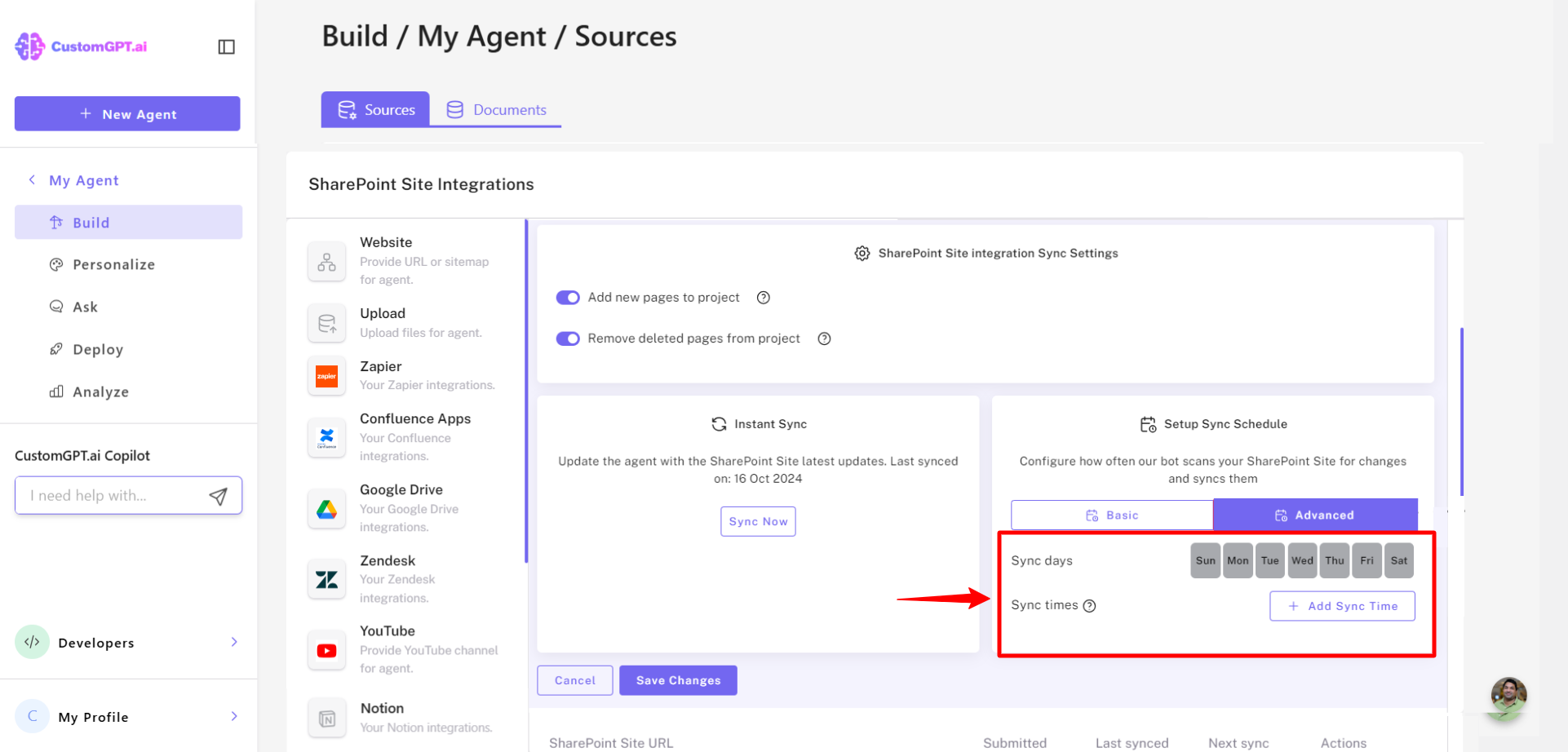Click the Ask chat bubble icon
This screenshot has height=752, width=1568.
pos(56,307)
